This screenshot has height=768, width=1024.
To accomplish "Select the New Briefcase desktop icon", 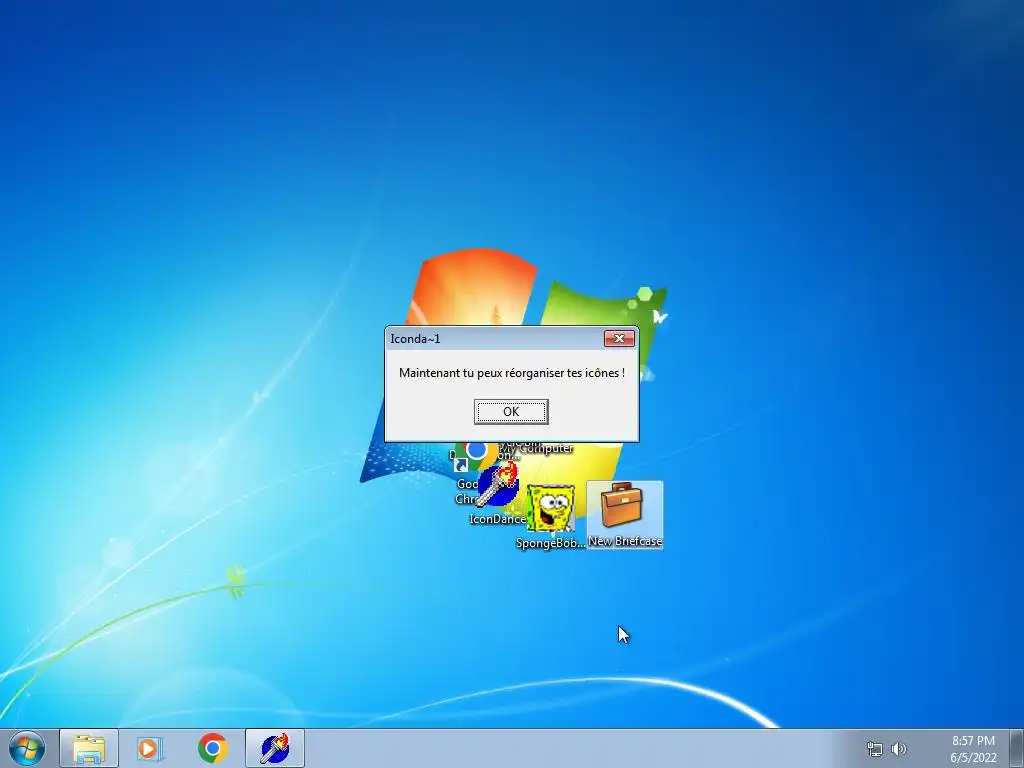I will (x=625, y=515).
